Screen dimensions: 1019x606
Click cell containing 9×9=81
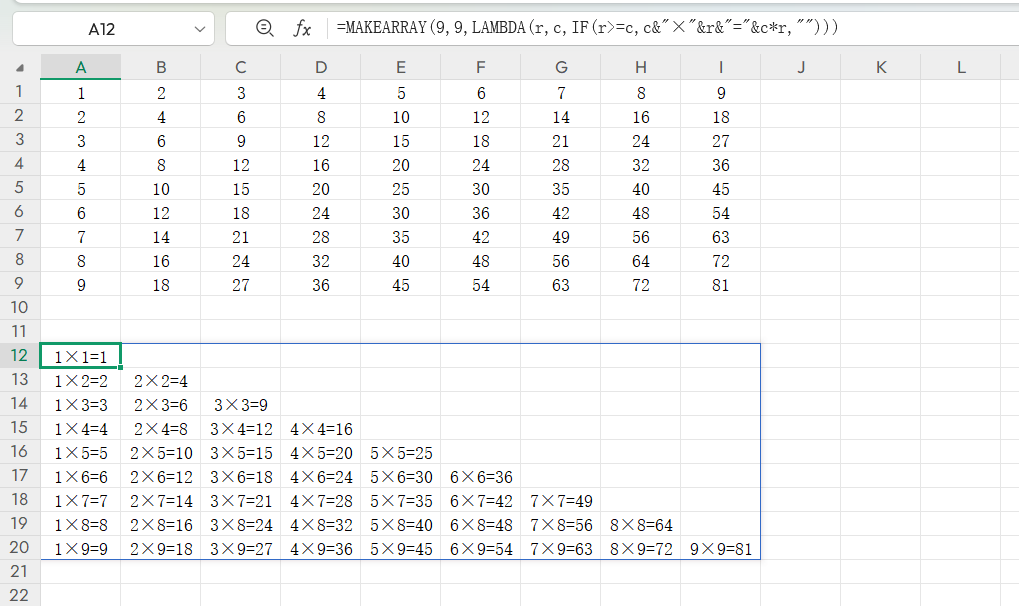click(721, 549)
